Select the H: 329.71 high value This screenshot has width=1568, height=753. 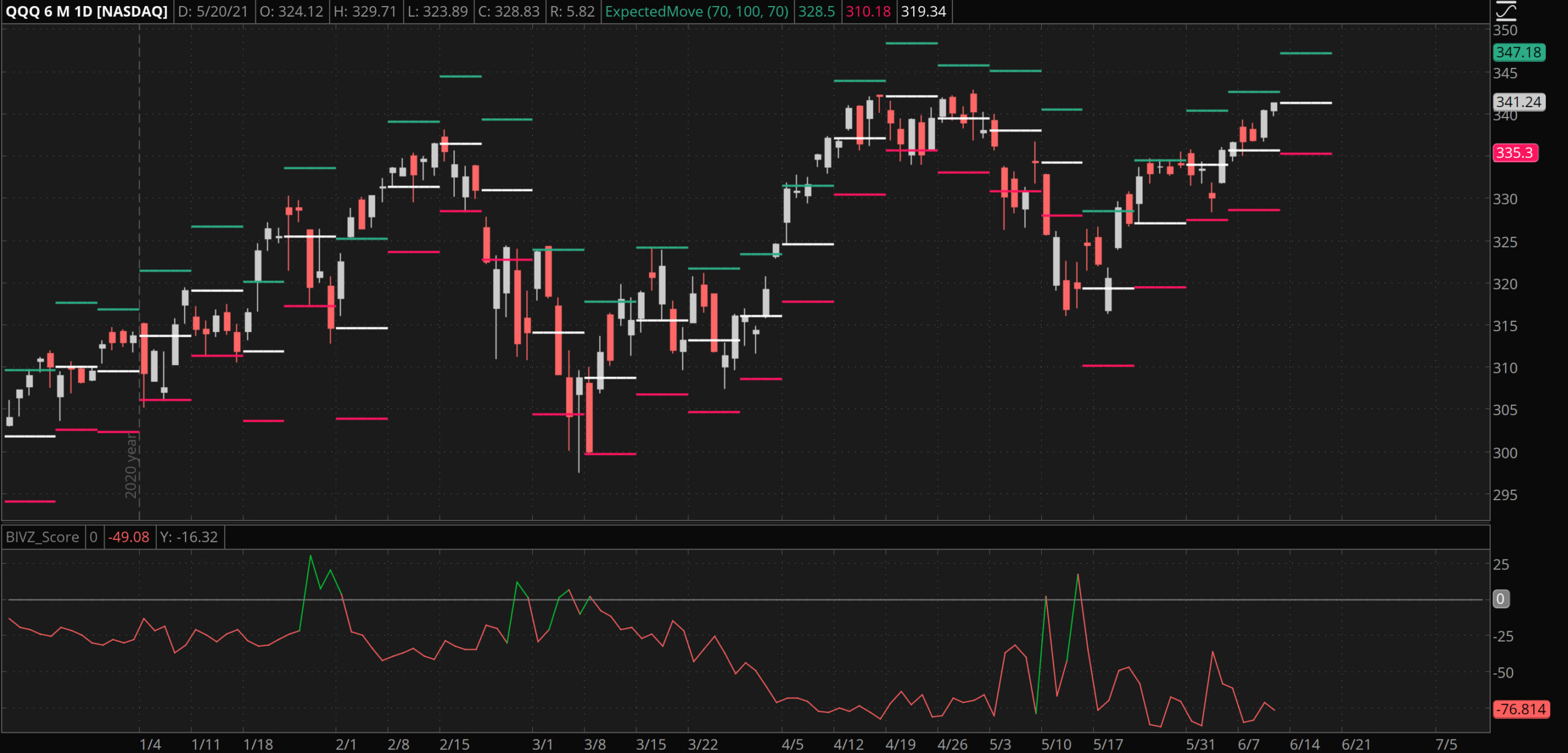point(365,12)
